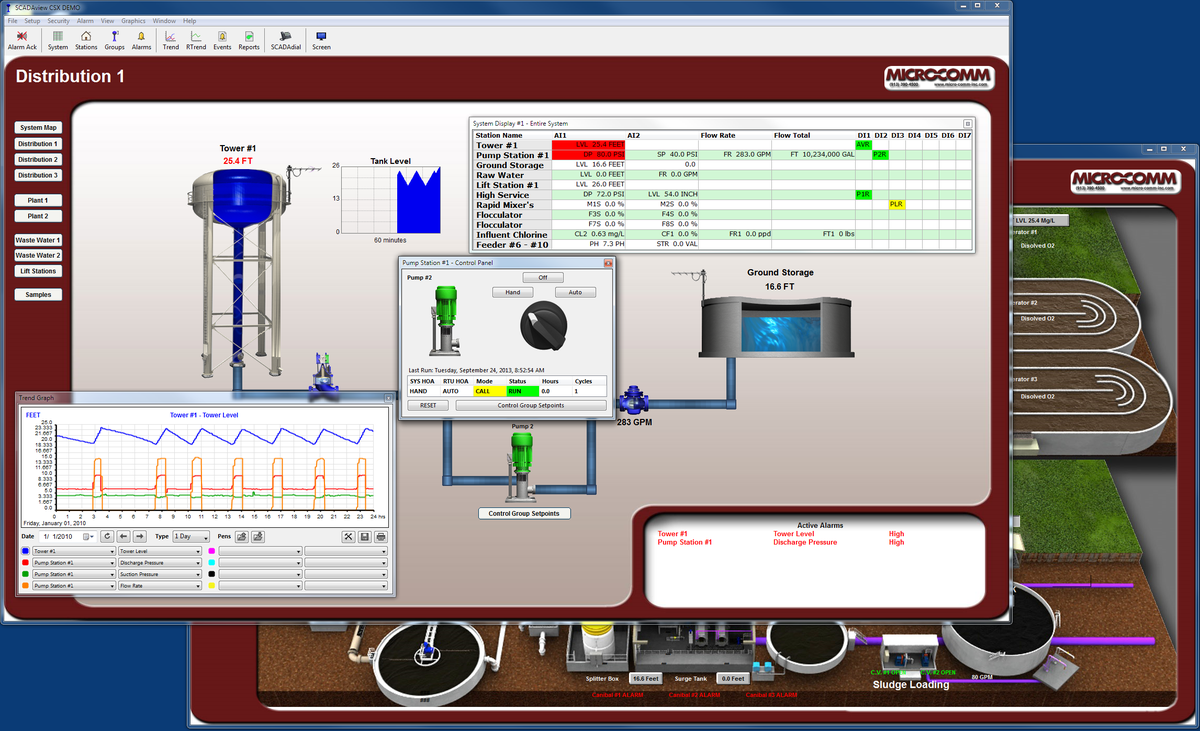Viewport: 1200px width, 731px height.
Task: Click the blue pen color swatch
Action: (x=25, y=551)
